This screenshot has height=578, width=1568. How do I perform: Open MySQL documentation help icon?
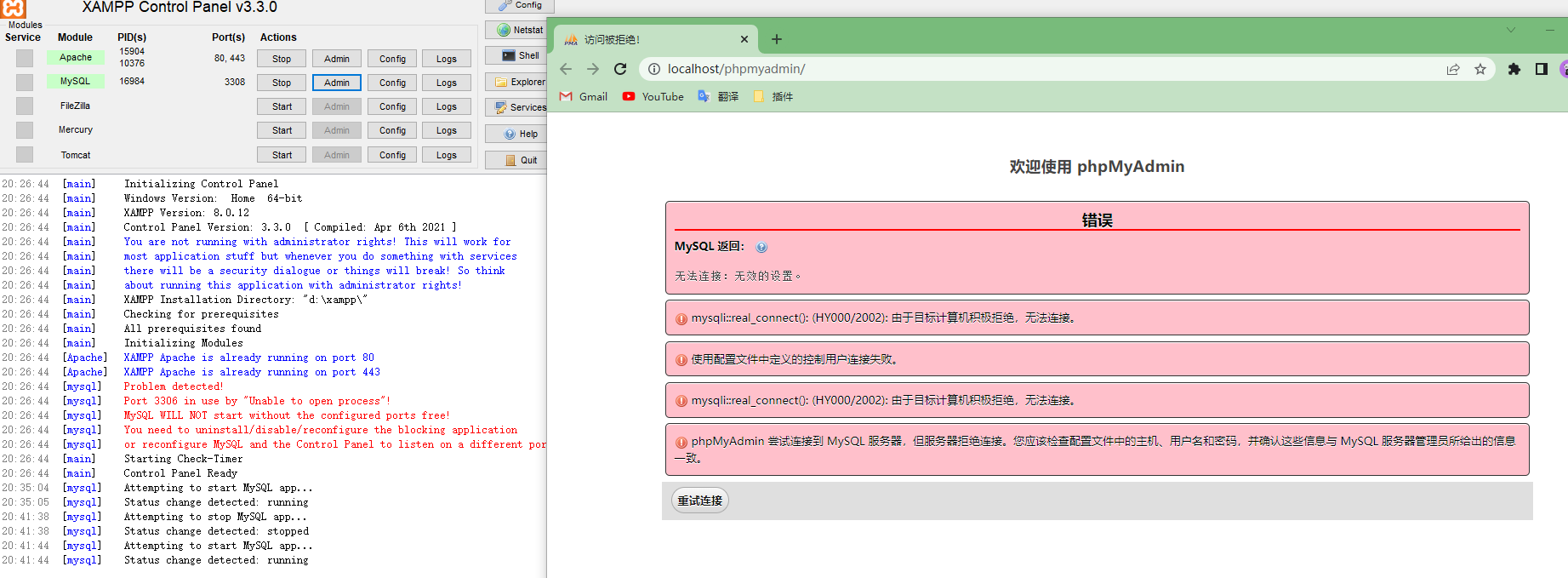[761, 248]
